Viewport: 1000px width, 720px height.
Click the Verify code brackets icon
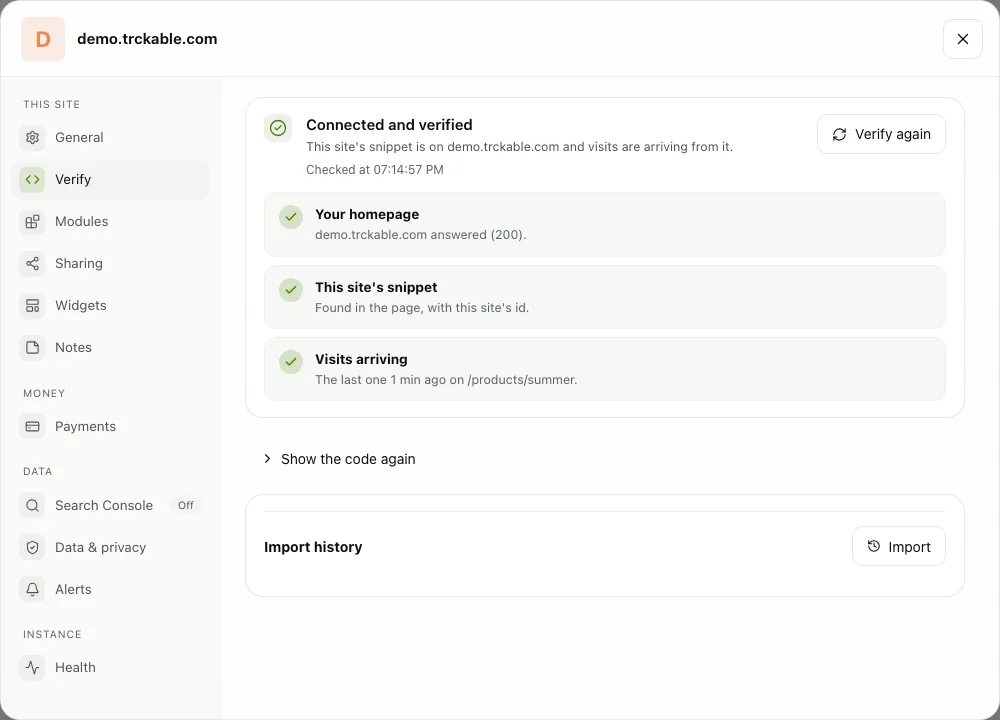point(33,179)
